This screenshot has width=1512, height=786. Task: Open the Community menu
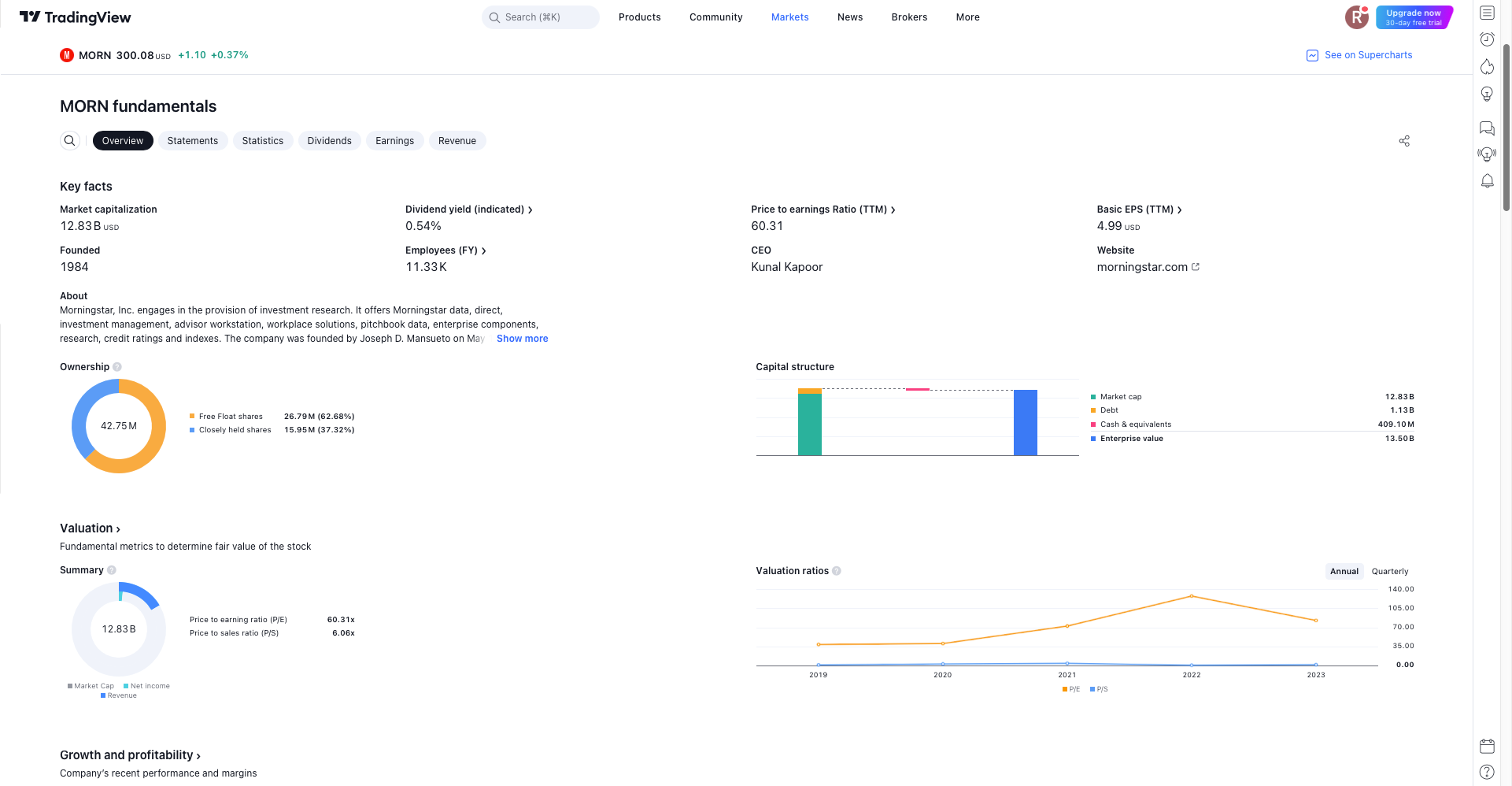click(x=716, y=17)
